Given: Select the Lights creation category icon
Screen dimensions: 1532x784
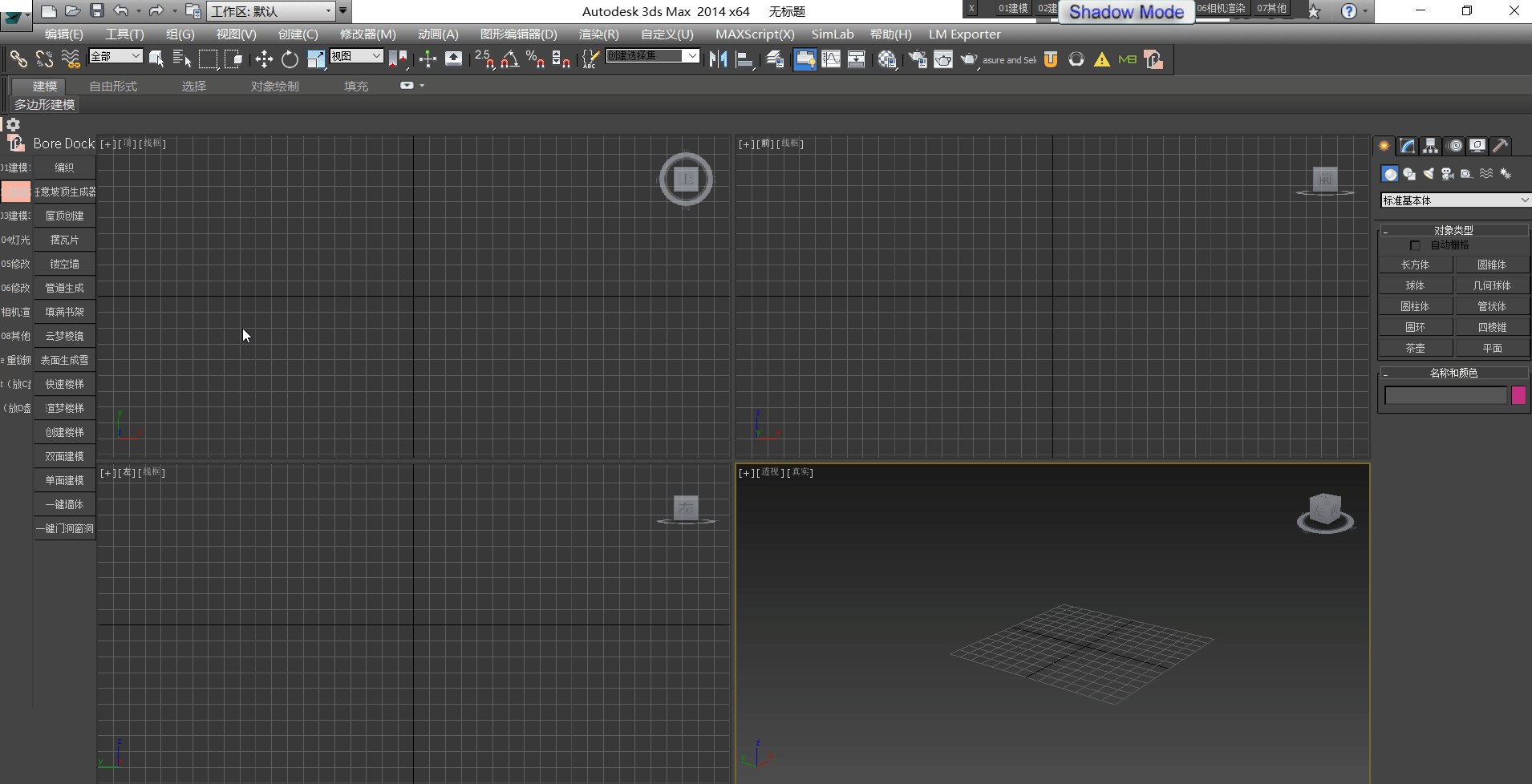Looking at the screenshot, I should tap(1429, 174).
